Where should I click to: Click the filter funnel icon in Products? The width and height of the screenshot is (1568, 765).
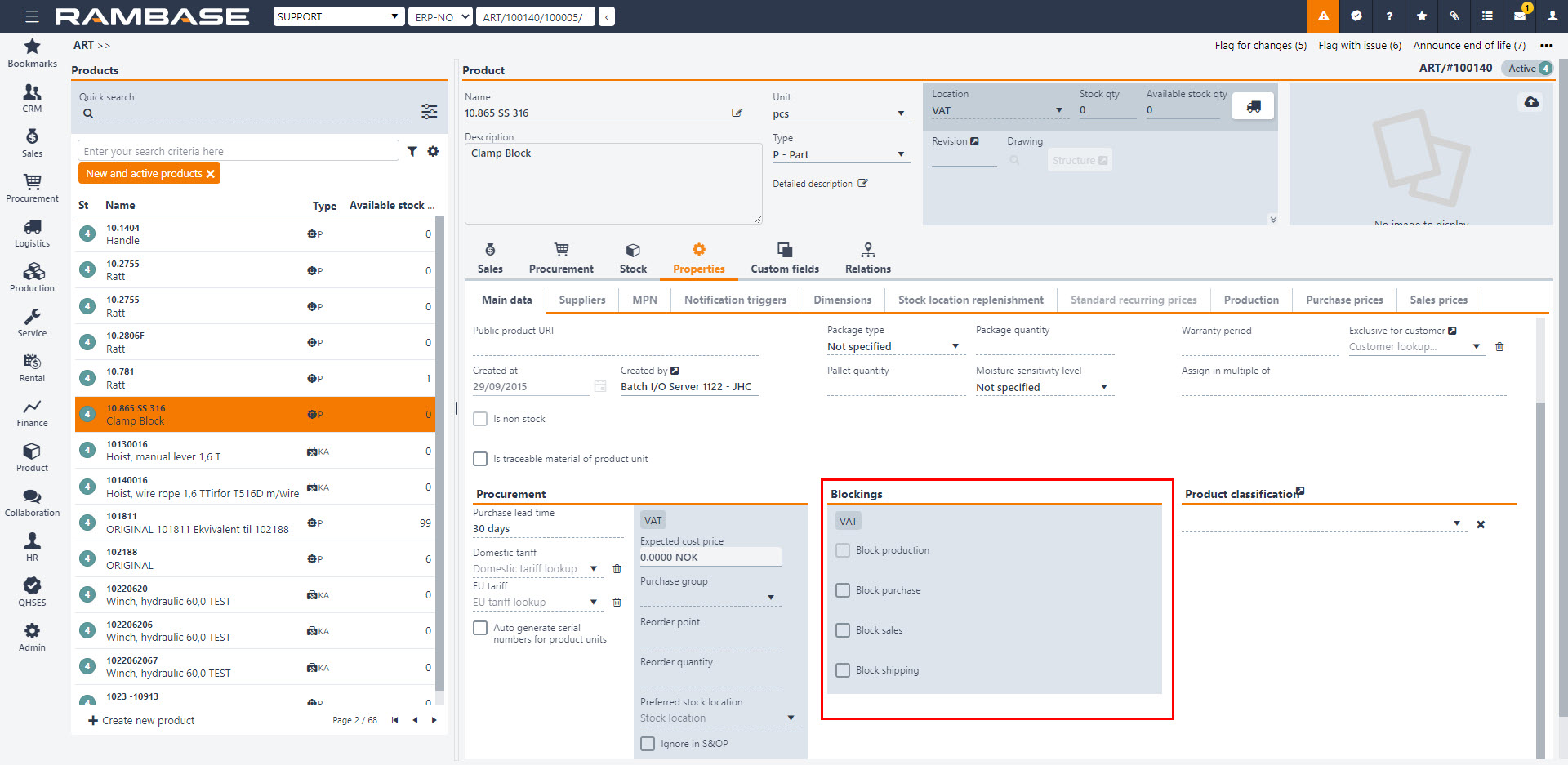[412, 151]
